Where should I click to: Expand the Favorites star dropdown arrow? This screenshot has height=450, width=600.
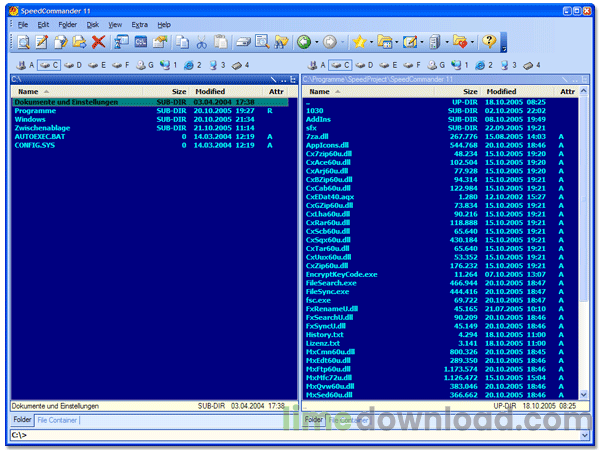click(371, 42)
